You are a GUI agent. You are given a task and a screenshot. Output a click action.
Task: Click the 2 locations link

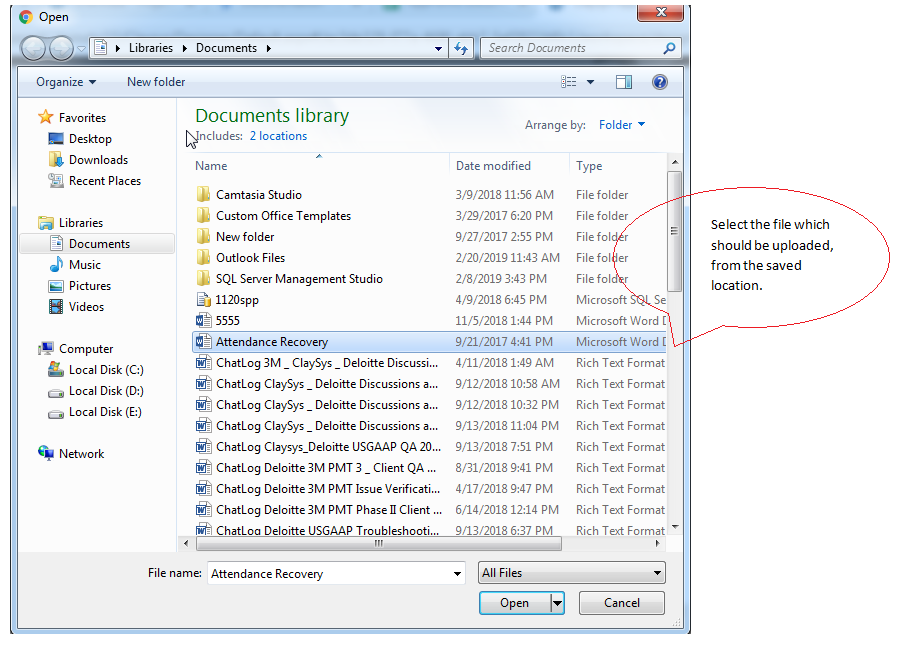point(278,136)
